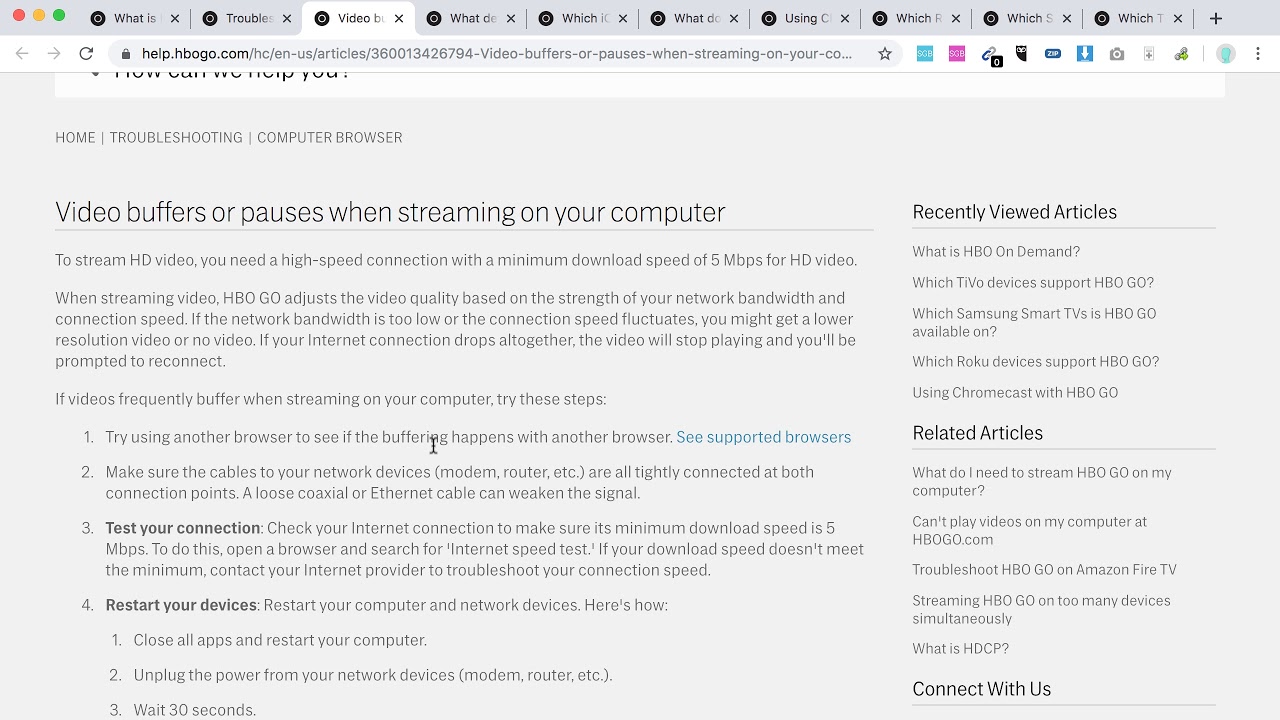The width and height of the screenshot is (1280, 720).
Task: Click 'Recently Viewed Articles' heading
Action: click(1014, 212)
